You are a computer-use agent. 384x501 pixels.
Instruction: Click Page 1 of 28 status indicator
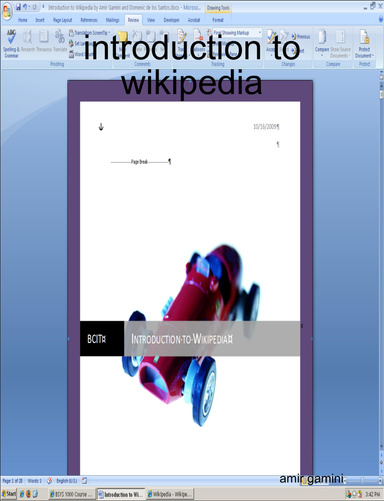coord(12,481)
